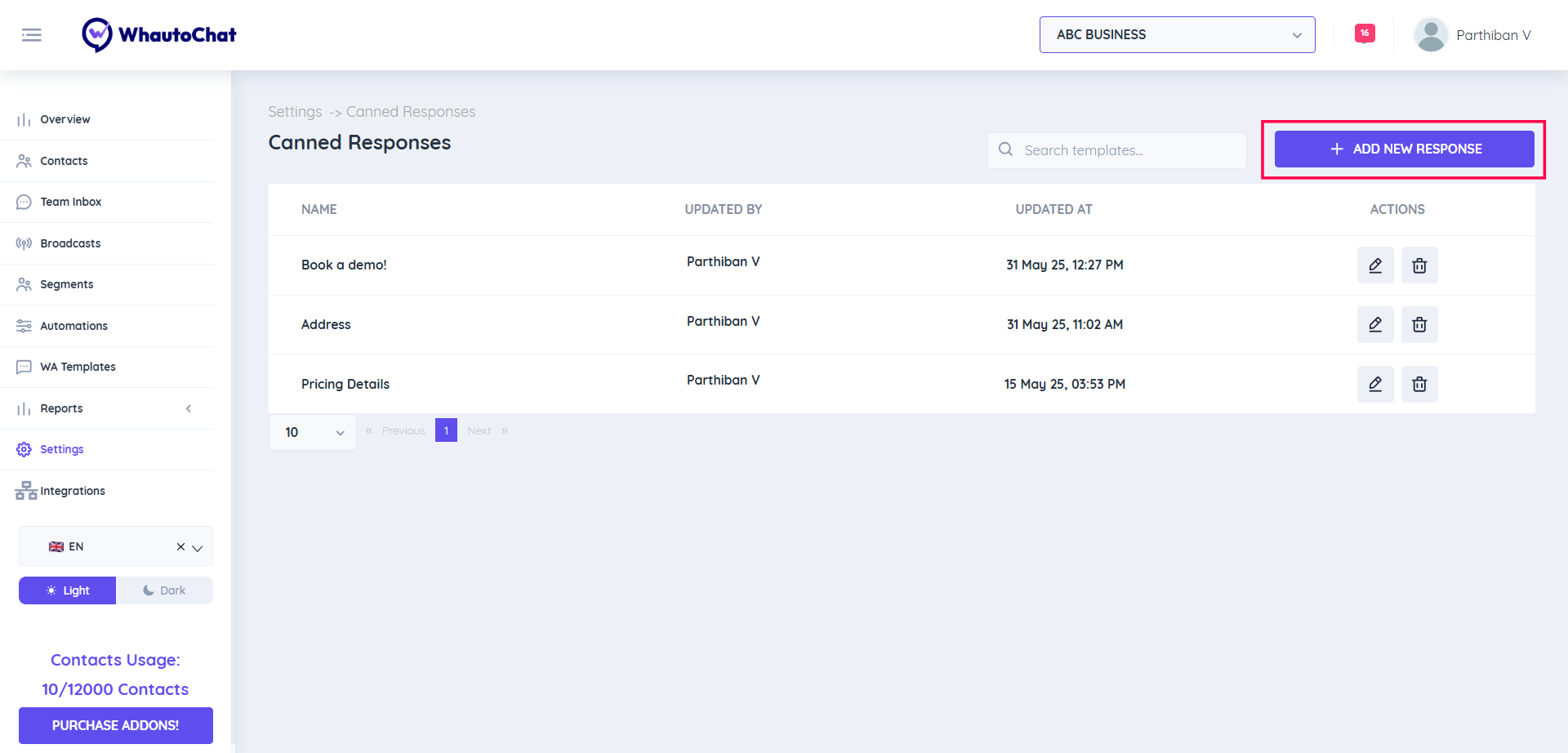Edit the Address canned response
The image size is (1568, 753).
coord(1375,324)
